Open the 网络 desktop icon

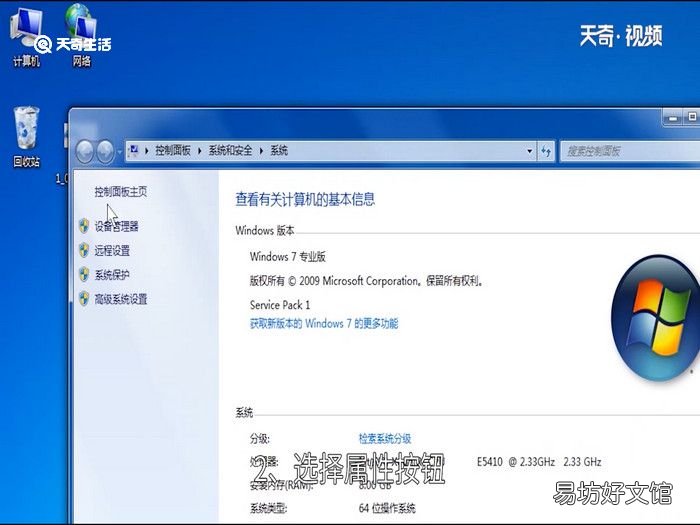click(x=82, y=36)
